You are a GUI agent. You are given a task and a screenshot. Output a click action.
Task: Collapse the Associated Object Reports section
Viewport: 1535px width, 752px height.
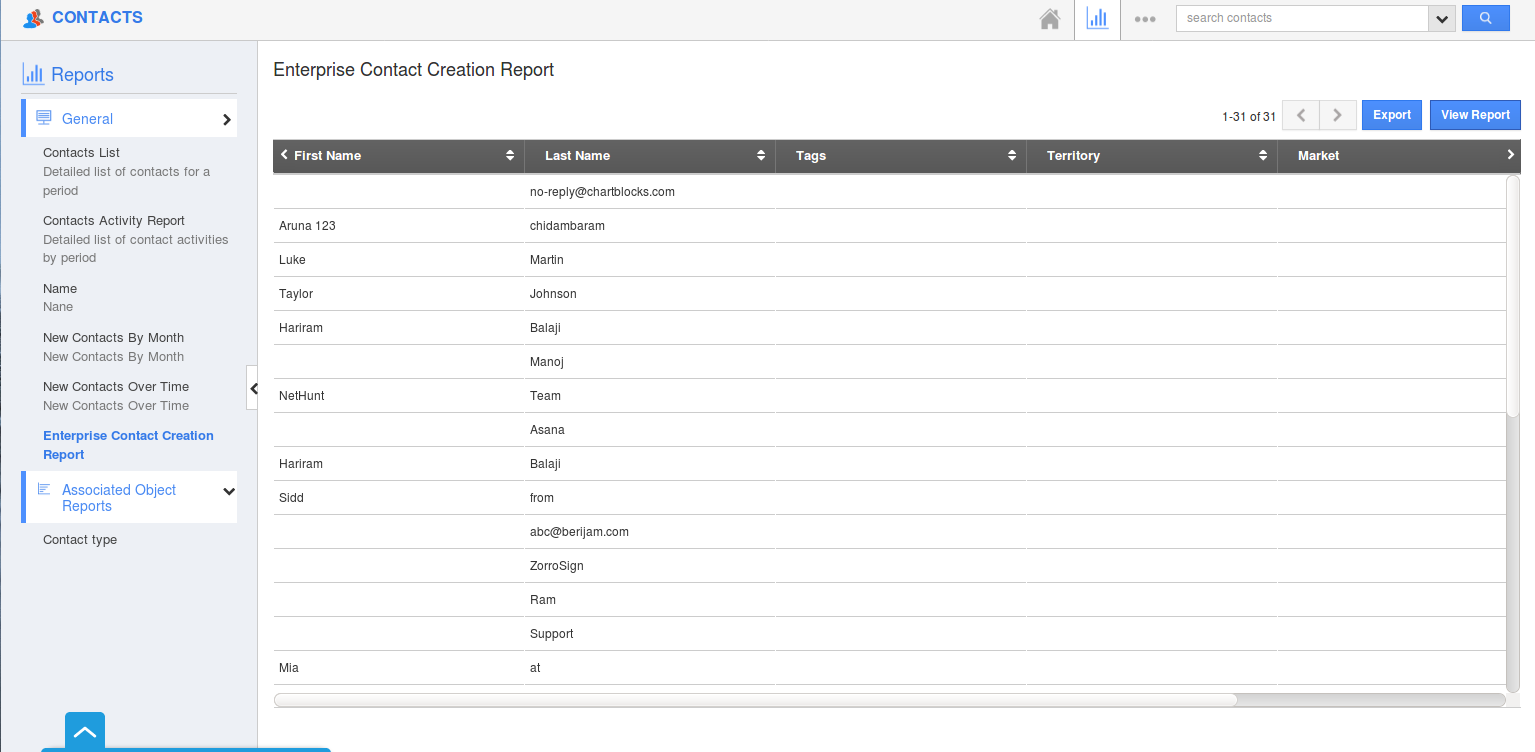click(229, 491)
